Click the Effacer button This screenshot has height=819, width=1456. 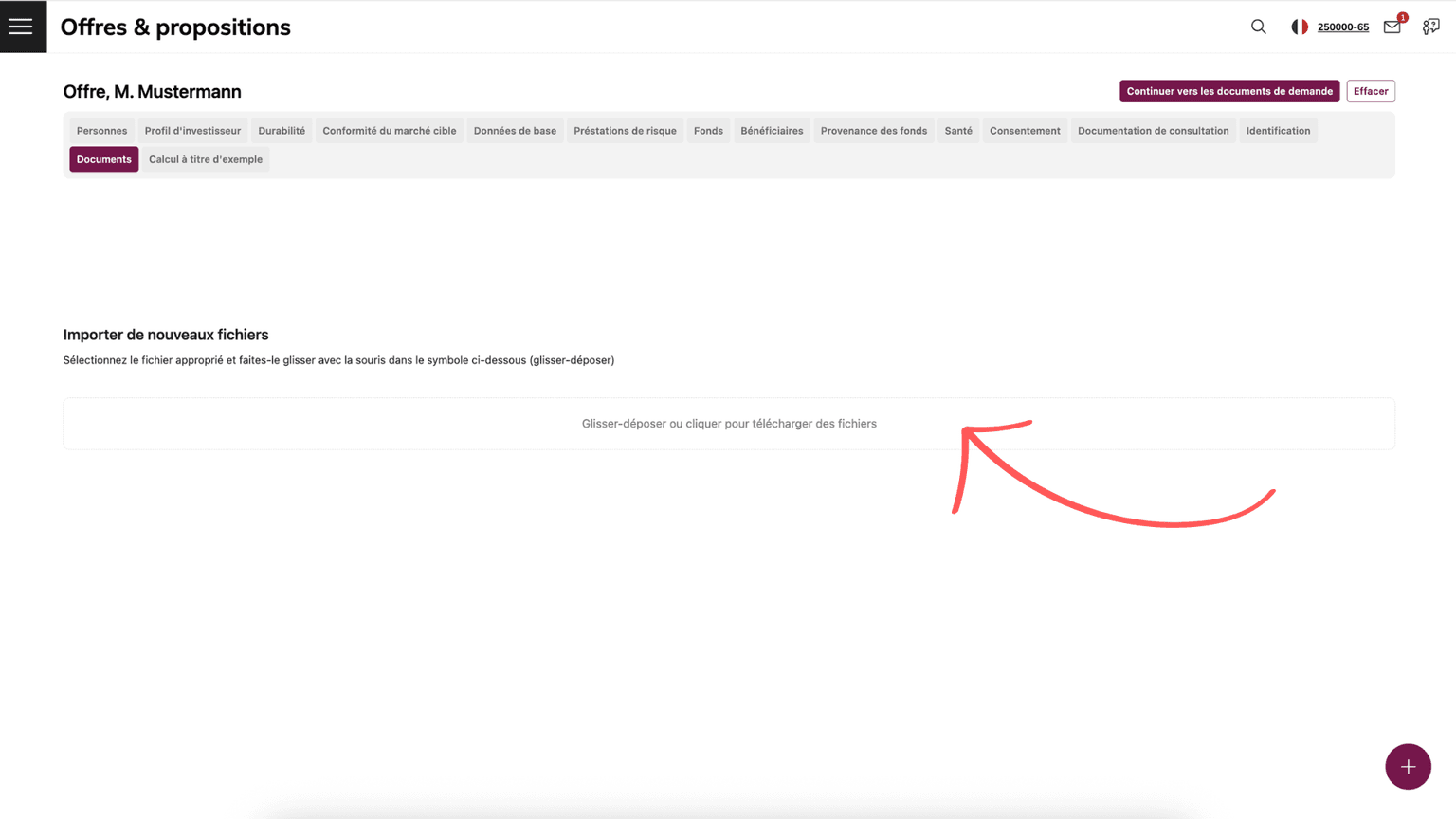click(x=1370, y=91)
